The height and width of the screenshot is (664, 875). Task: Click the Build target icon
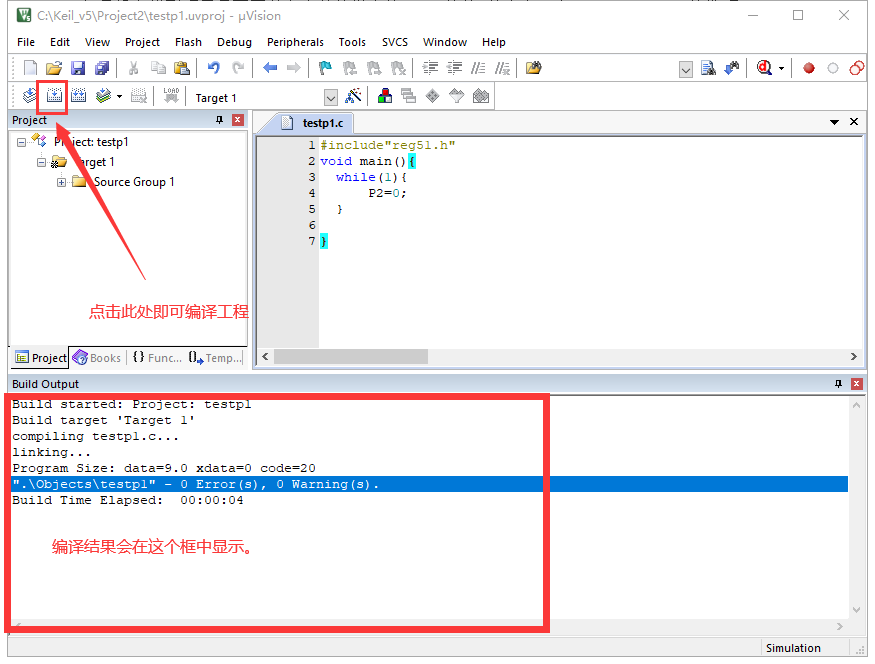tap(54, 96)
